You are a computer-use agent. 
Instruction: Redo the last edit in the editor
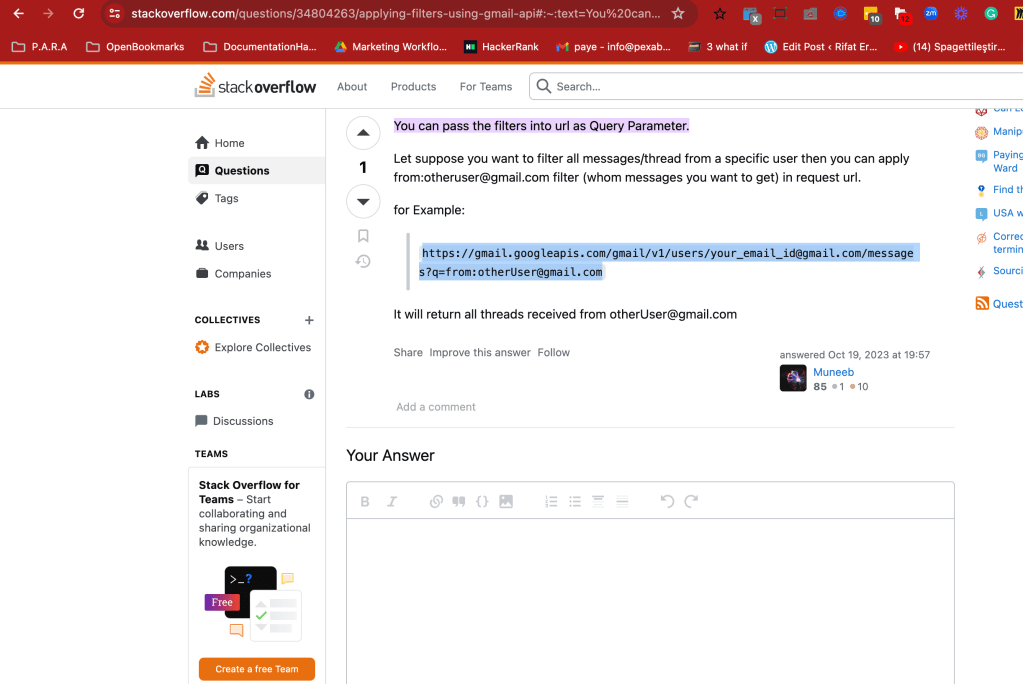[691, 501]
